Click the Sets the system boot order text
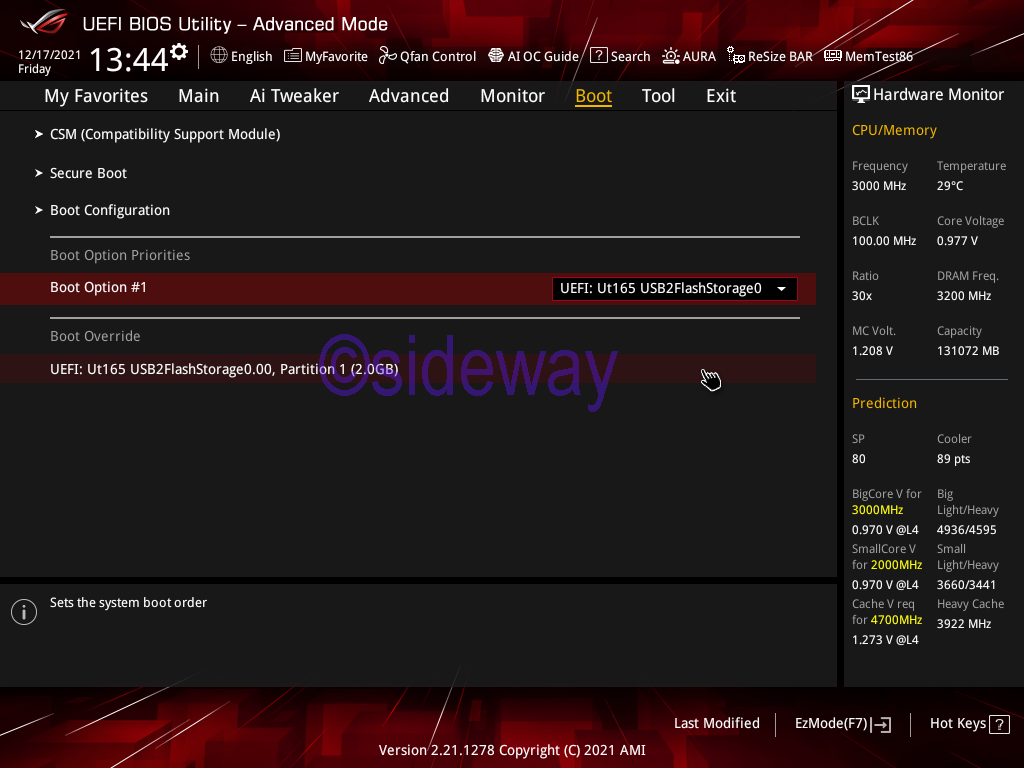Viewport: 1024px width, 768px height. pyautogui.click(x=129, y=602)
